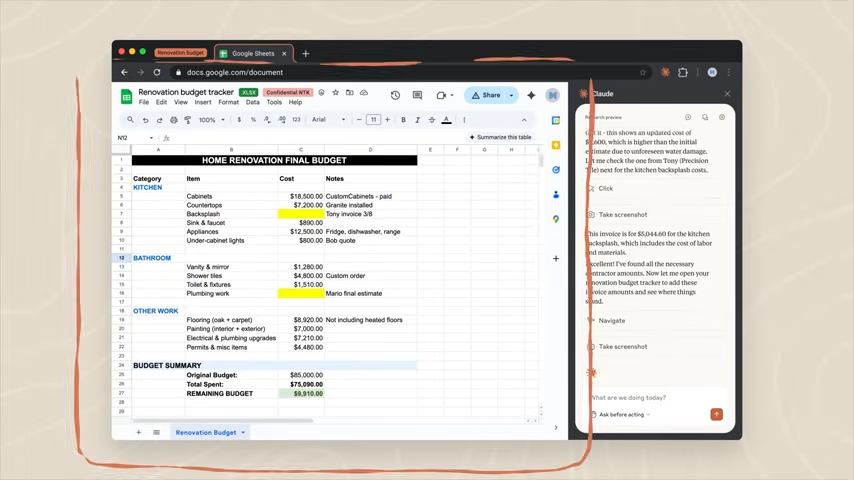Open the name box N12 dropdown arrow
This screenshot has height=480, width=854.
point(151,138)
